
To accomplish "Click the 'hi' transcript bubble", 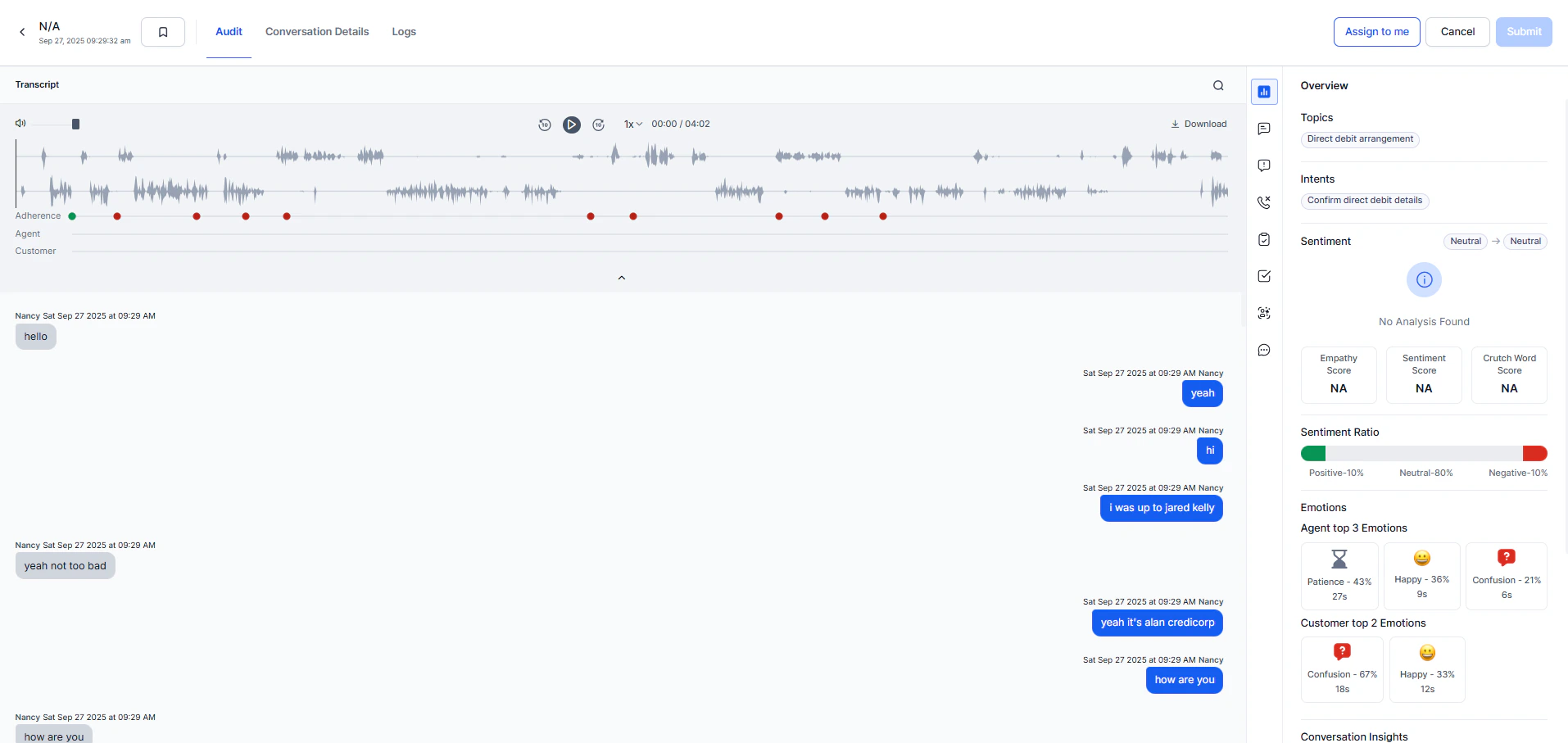I will (x=1210, y=451).
